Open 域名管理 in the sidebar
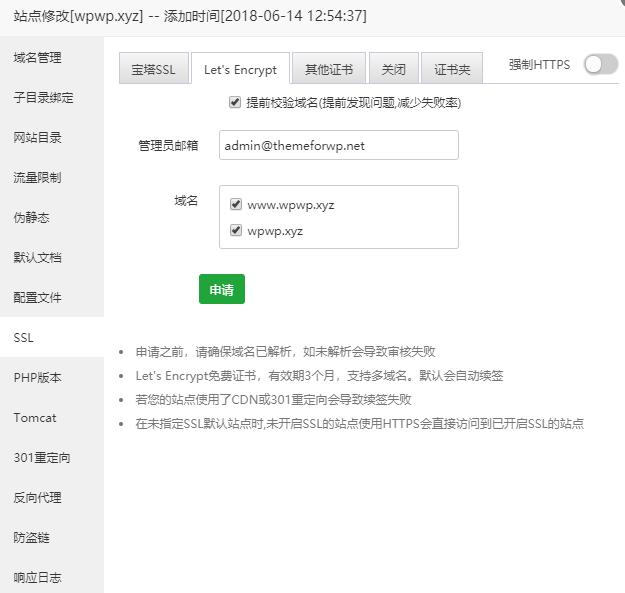Screen dimensions: 625x593 38,58
